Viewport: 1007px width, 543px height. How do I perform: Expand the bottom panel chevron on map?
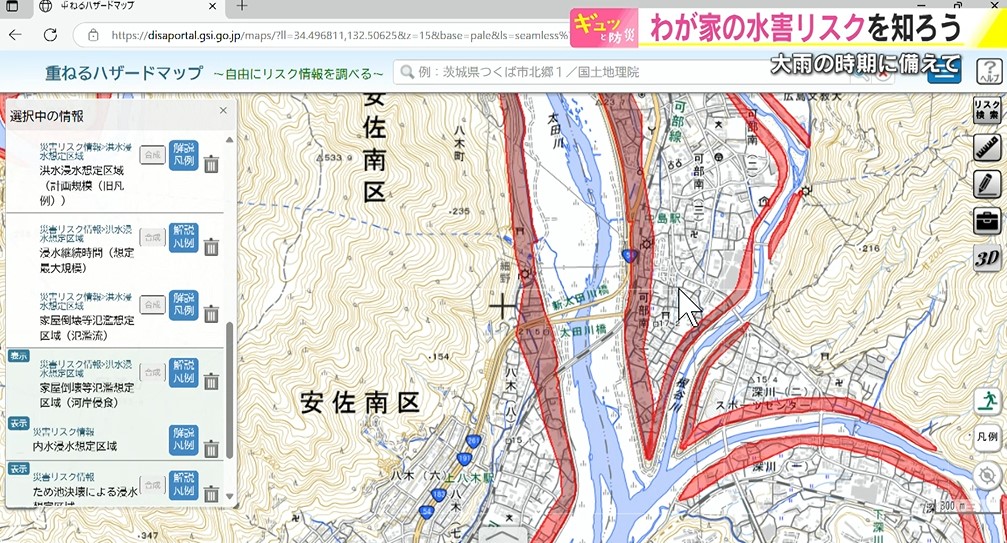pyautogui.click(x=504, y=535)
